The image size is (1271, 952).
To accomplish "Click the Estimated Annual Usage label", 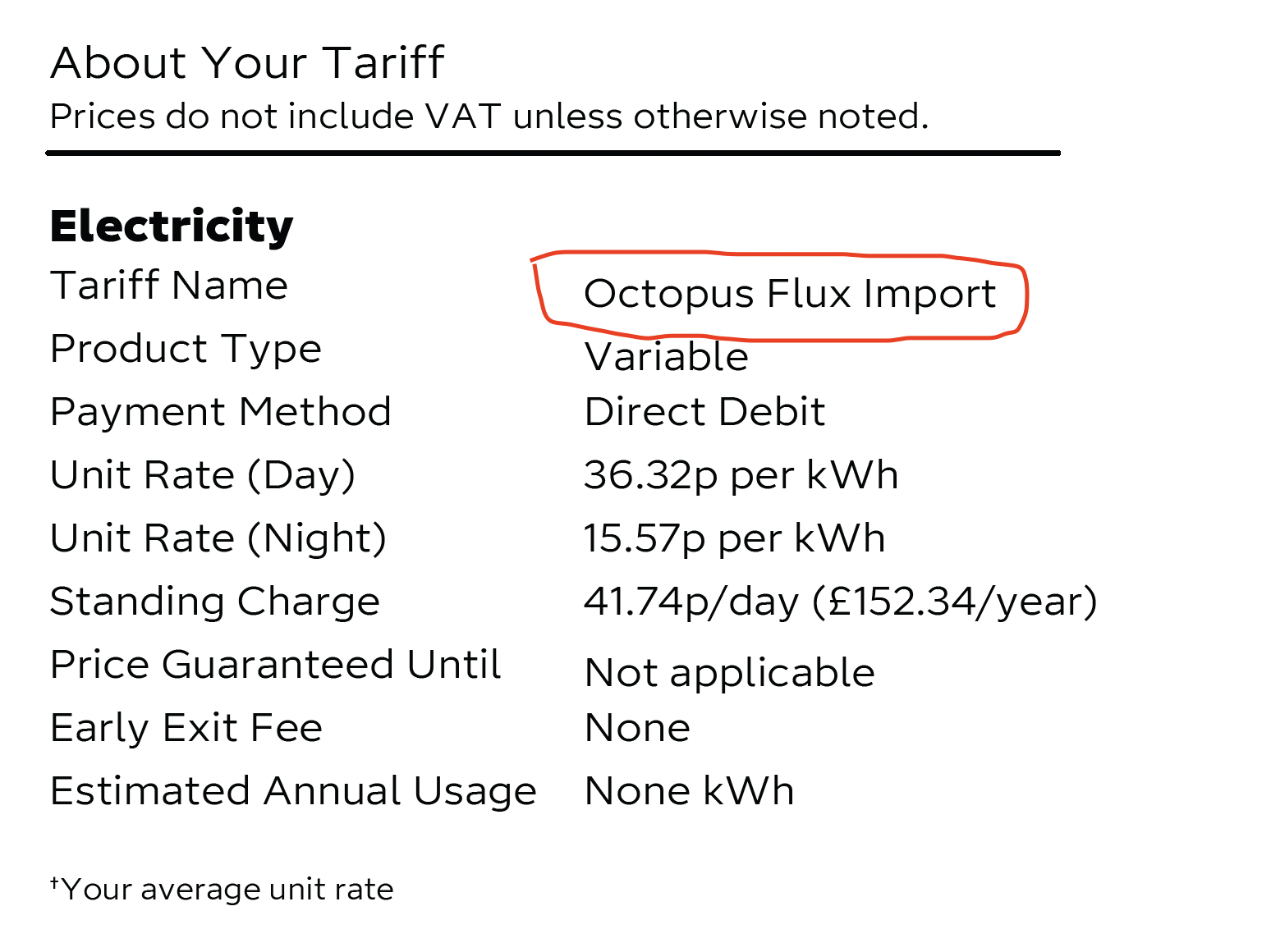I will tap(293, 791).
